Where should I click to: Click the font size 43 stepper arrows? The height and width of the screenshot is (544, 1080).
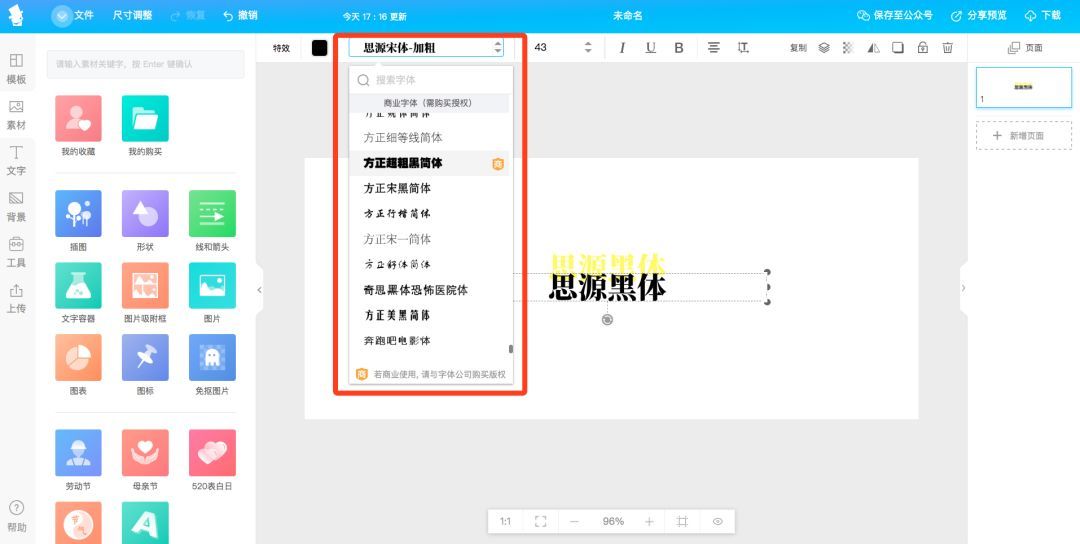[588, 48]
